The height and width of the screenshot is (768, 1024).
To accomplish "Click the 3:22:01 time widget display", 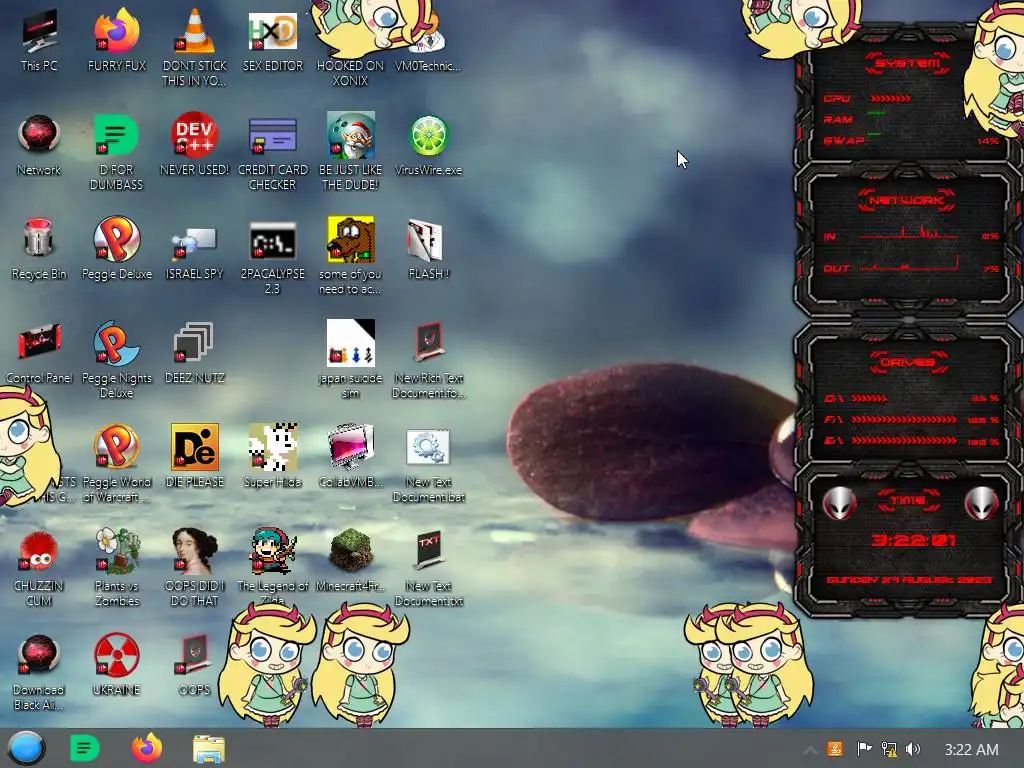I will [x=913, y=540].
